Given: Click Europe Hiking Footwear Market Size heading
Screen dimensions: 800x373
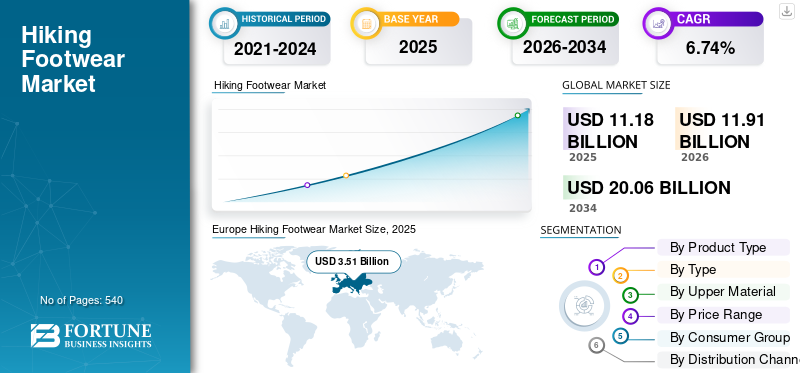Looking at the screenshot, I should pyautogui.click(x=314, y=229).
